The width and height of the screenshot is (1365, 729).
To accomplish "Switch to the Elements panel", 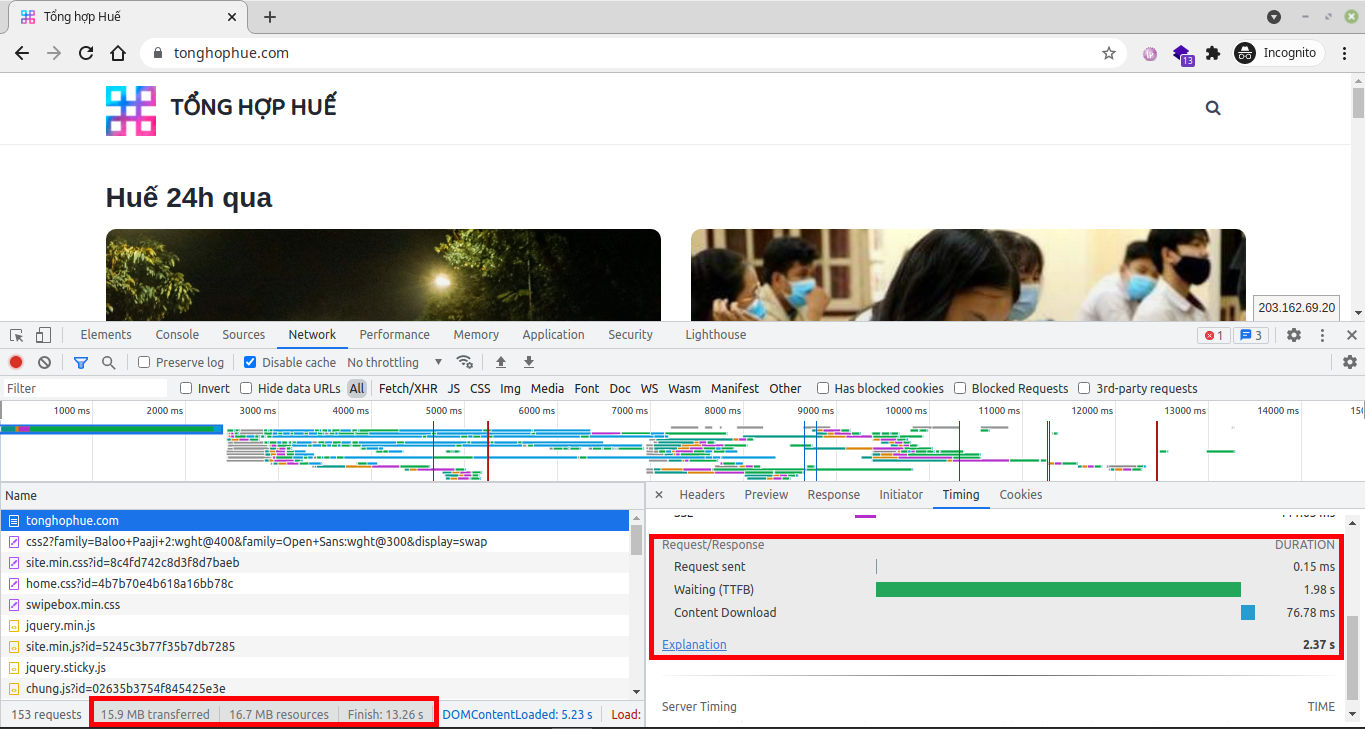I will click(x=106, y=335).
